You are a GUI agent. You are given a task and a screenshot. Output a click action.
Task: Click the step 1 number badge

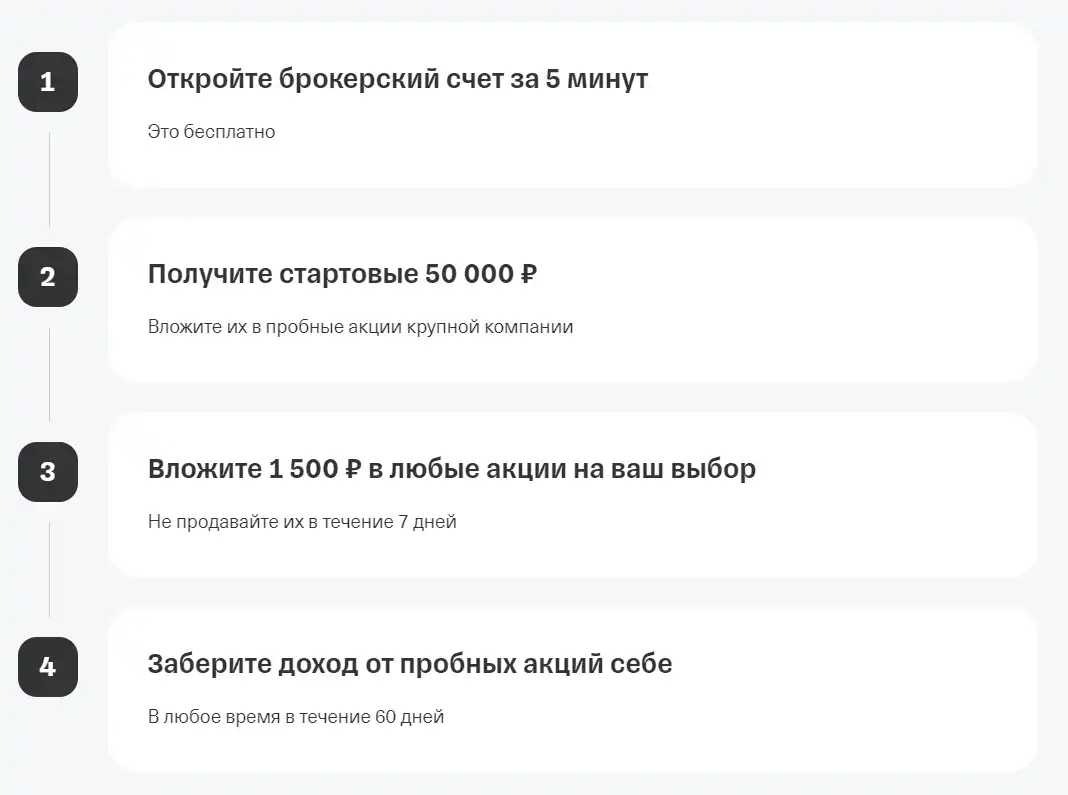48,82
